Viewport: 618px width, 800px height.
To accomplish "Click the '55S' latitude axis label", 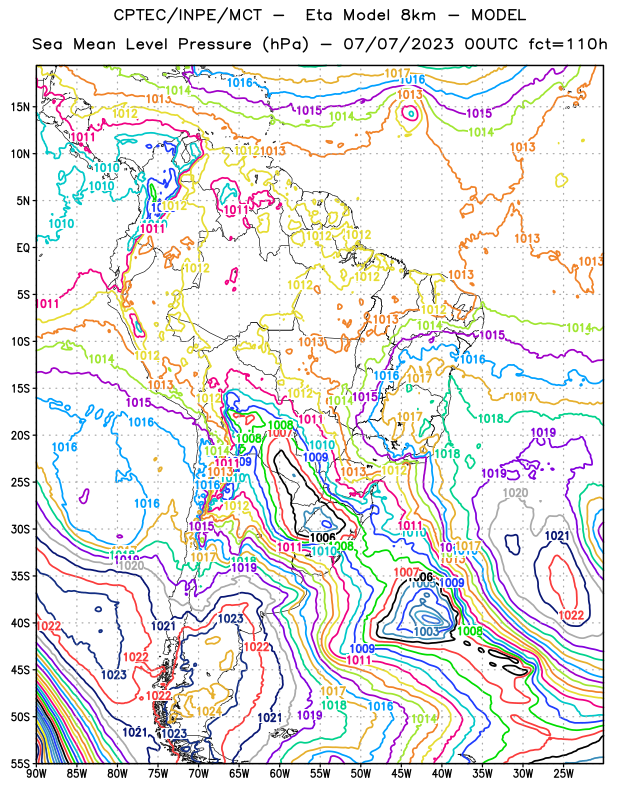I will (x=20, y=764).
